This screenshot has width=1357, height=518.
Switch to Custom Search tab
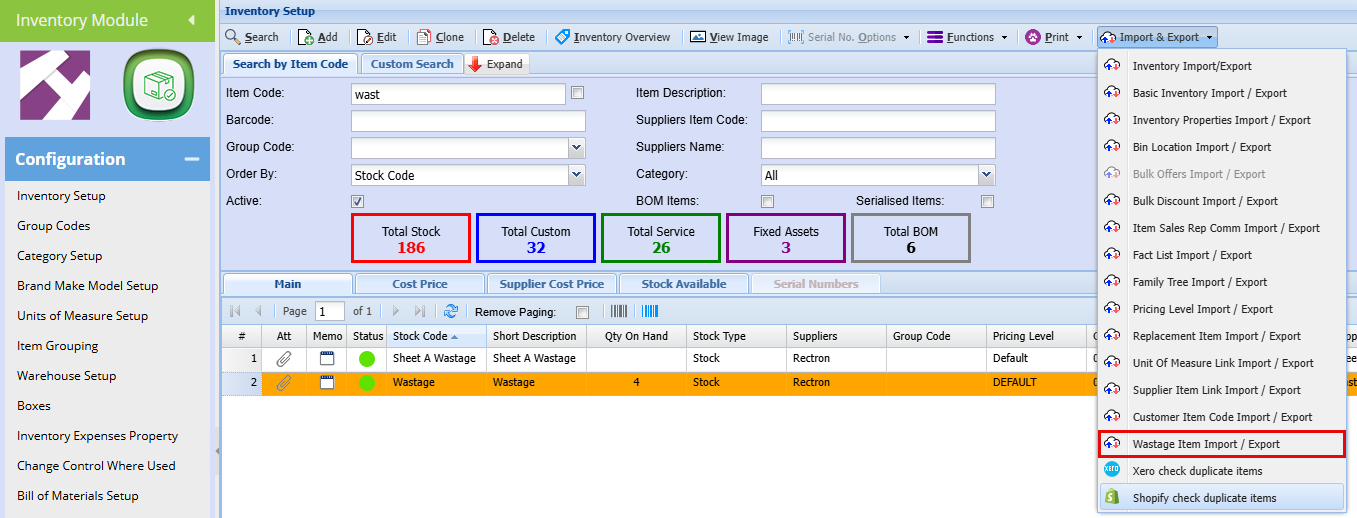coord(412,64)
